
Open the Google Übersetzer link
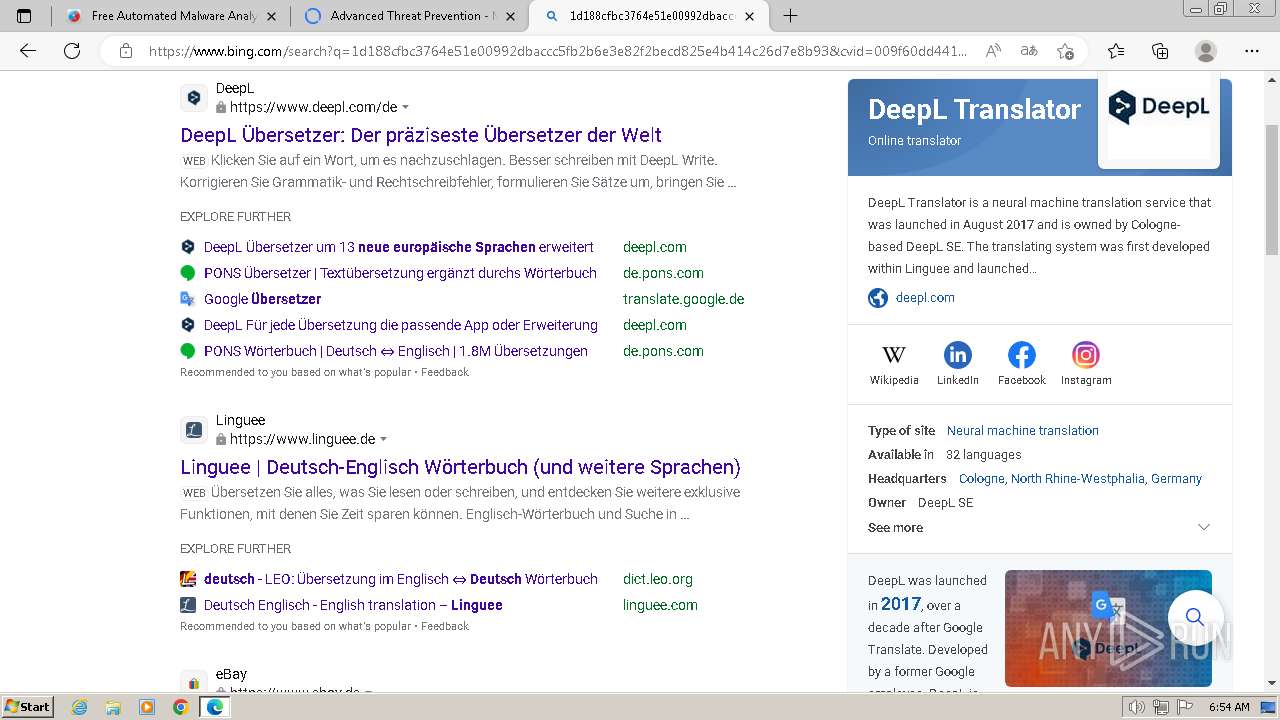pyautogui.click(x=262, y=299)
